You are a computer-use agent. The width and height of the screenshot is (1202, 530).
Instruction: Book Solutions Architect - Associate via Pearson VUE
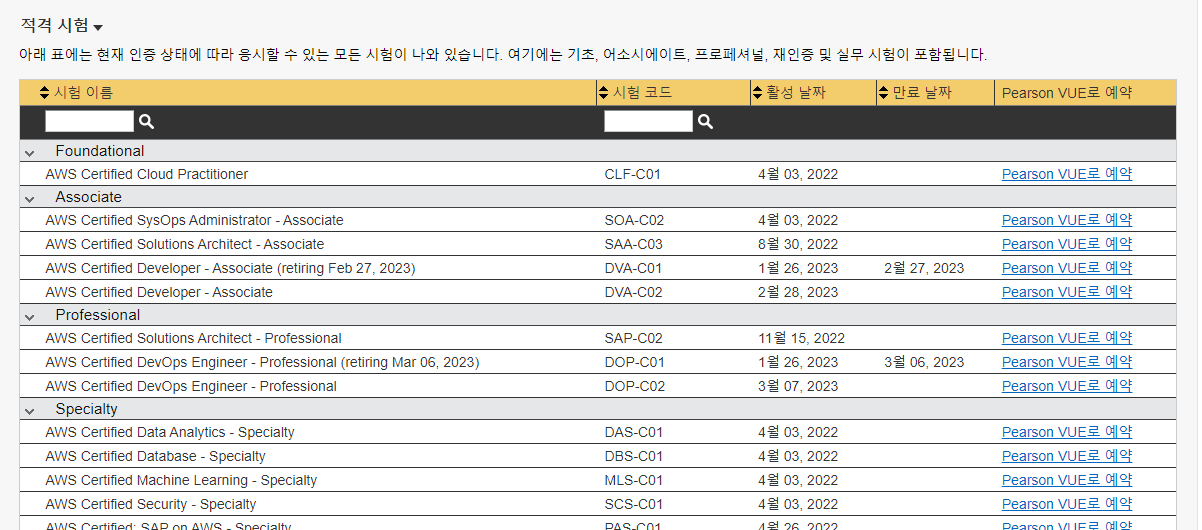pyautogui.click(x=1067, y=244)
